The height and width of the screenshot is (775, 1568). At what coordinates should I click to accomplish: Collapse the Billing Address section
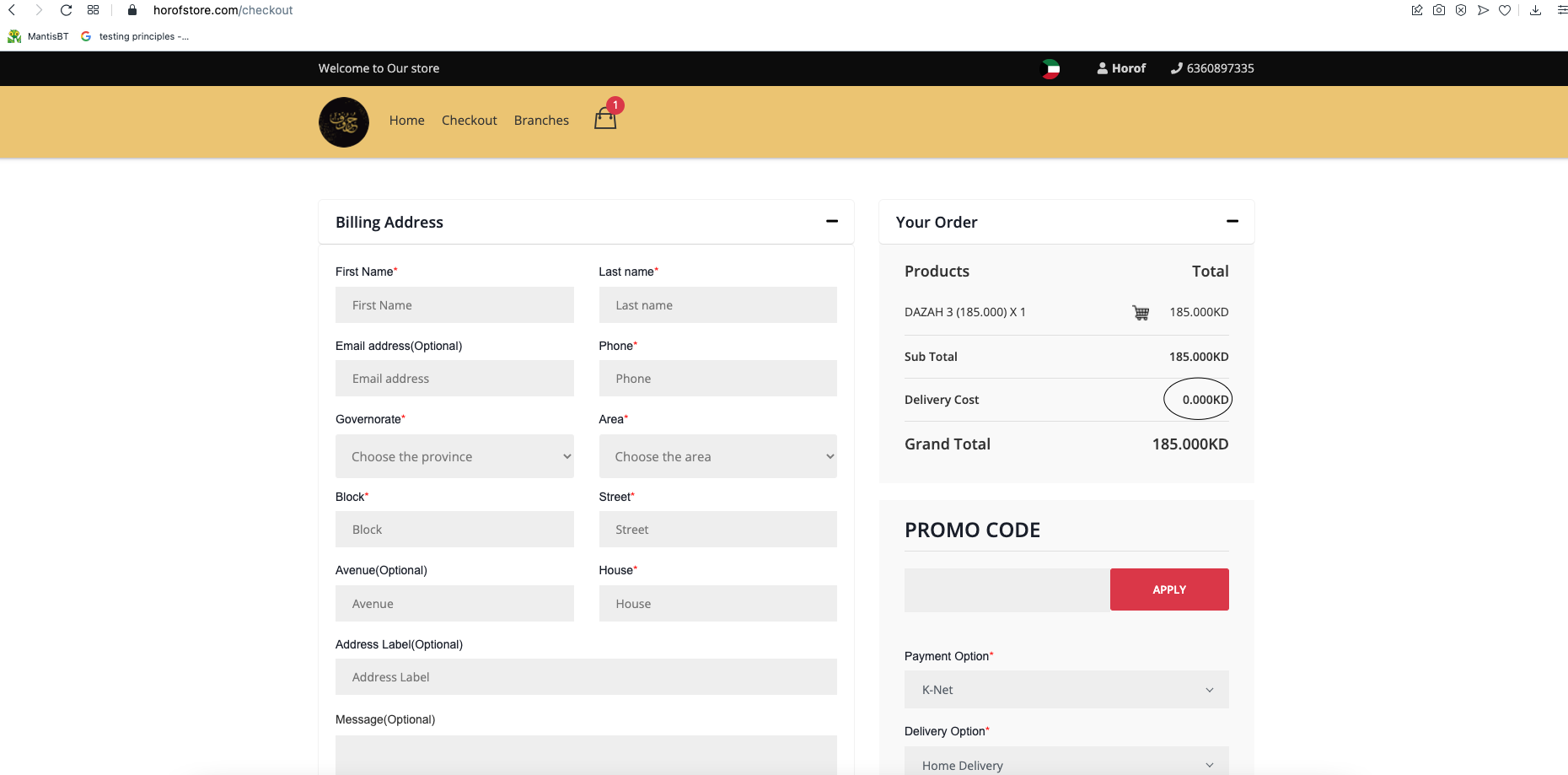pos(831,222)
